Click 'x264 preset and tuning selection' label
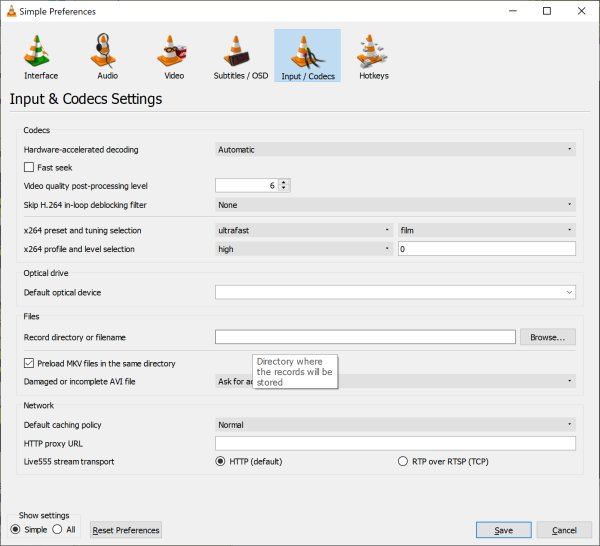This screenshot has height=546, width=600. tap(82, 230)
